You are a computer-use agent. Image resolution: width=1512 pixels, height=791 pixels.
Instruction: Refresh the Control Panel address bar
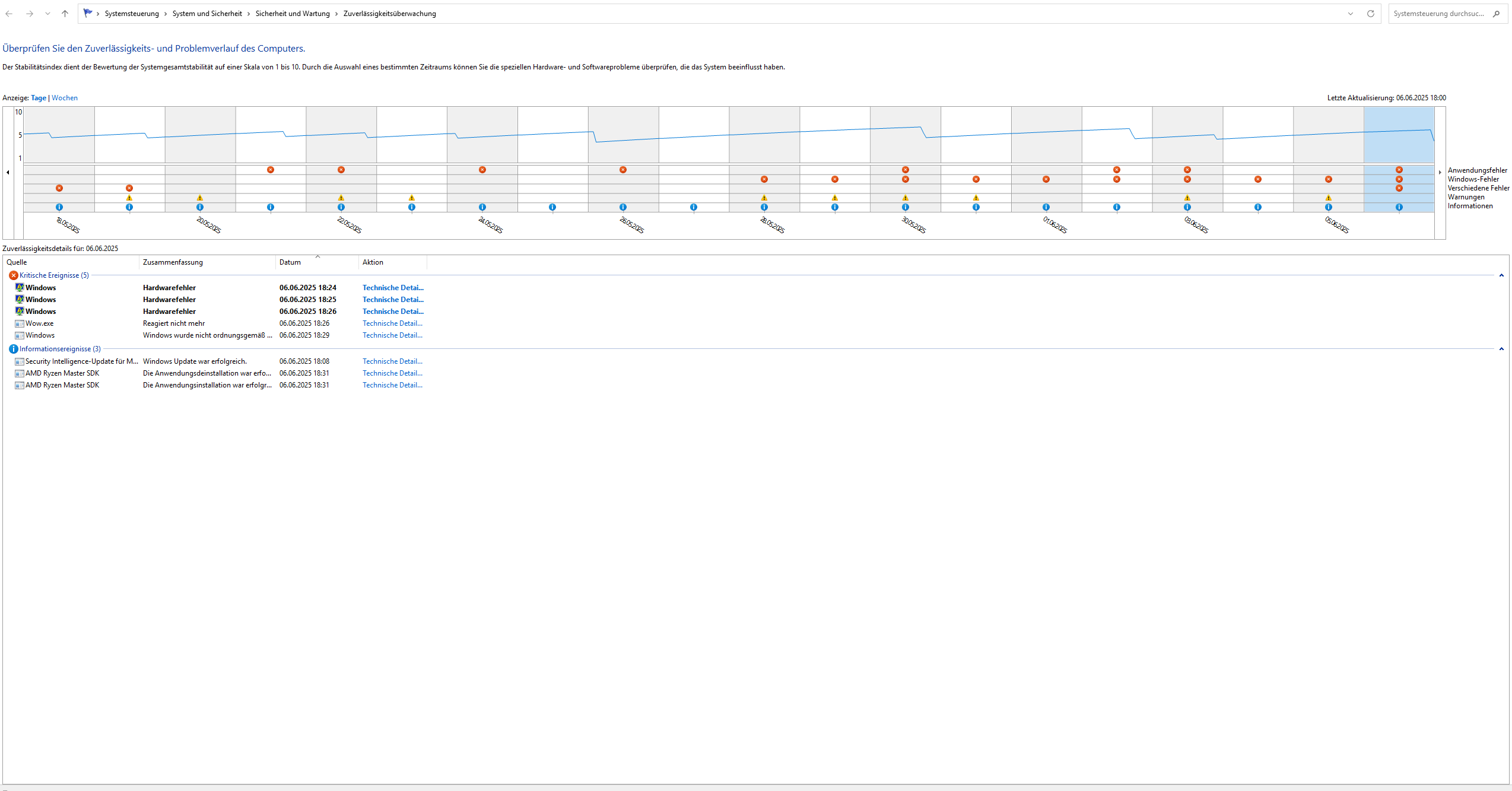click(1370, 14)
